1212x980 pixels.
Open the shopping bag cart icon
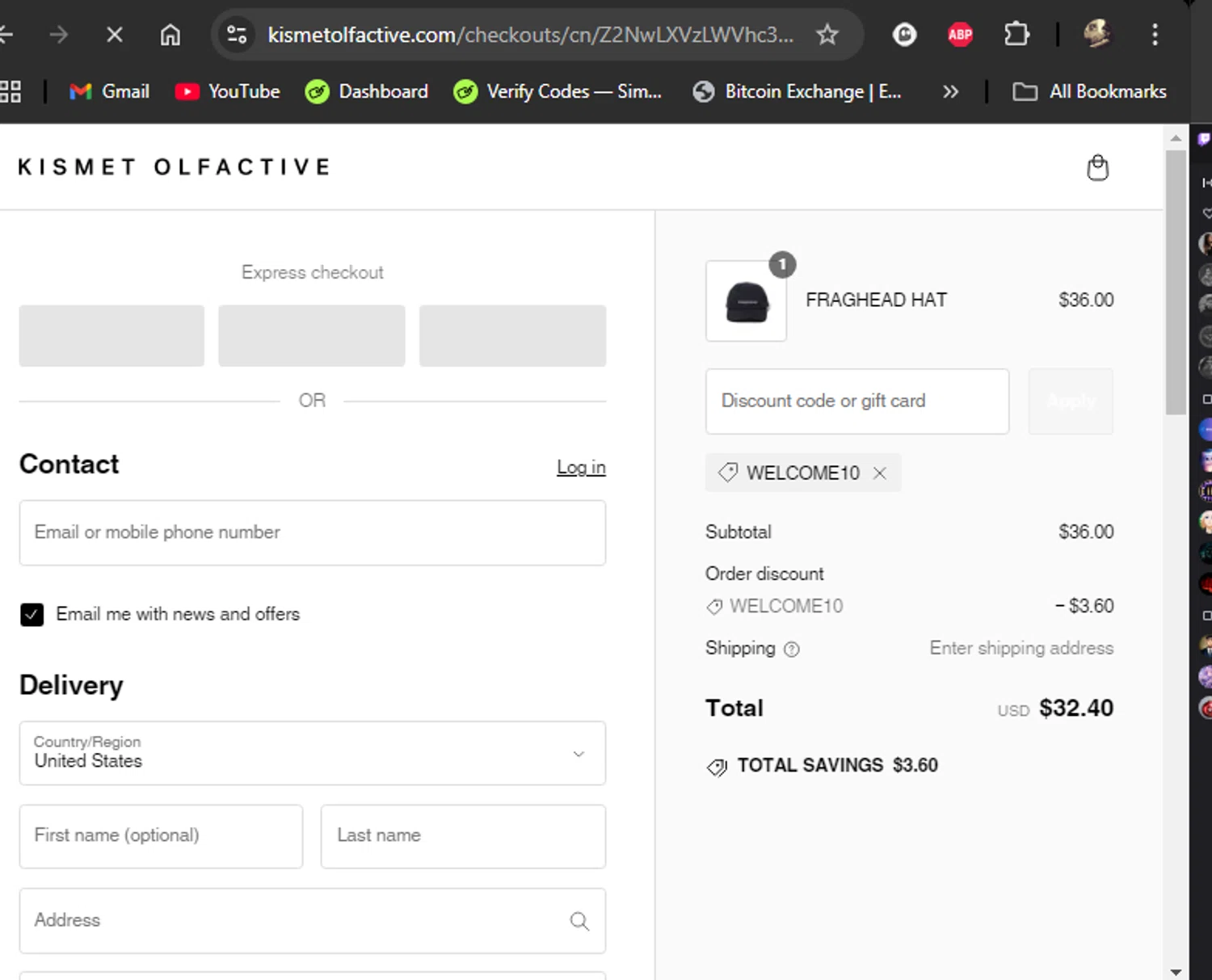[1097, 167]
